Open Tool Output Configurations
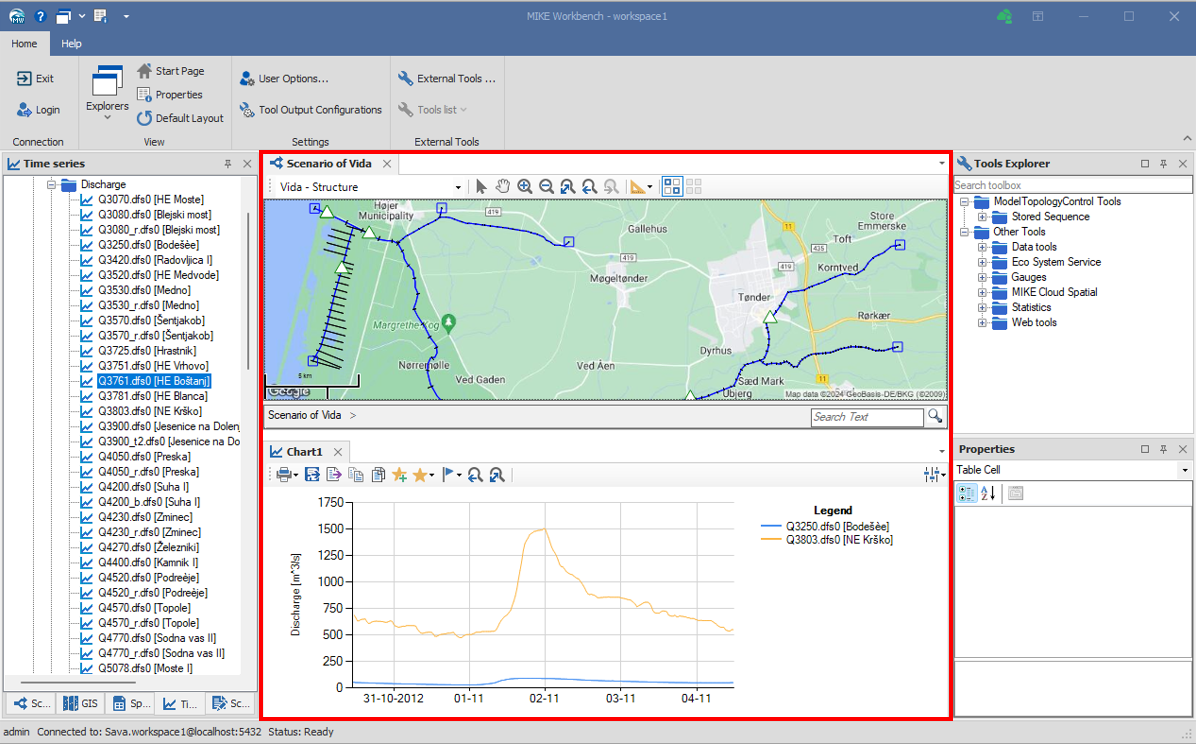The height and width of the screenshot is (744, 1196). 310,110
